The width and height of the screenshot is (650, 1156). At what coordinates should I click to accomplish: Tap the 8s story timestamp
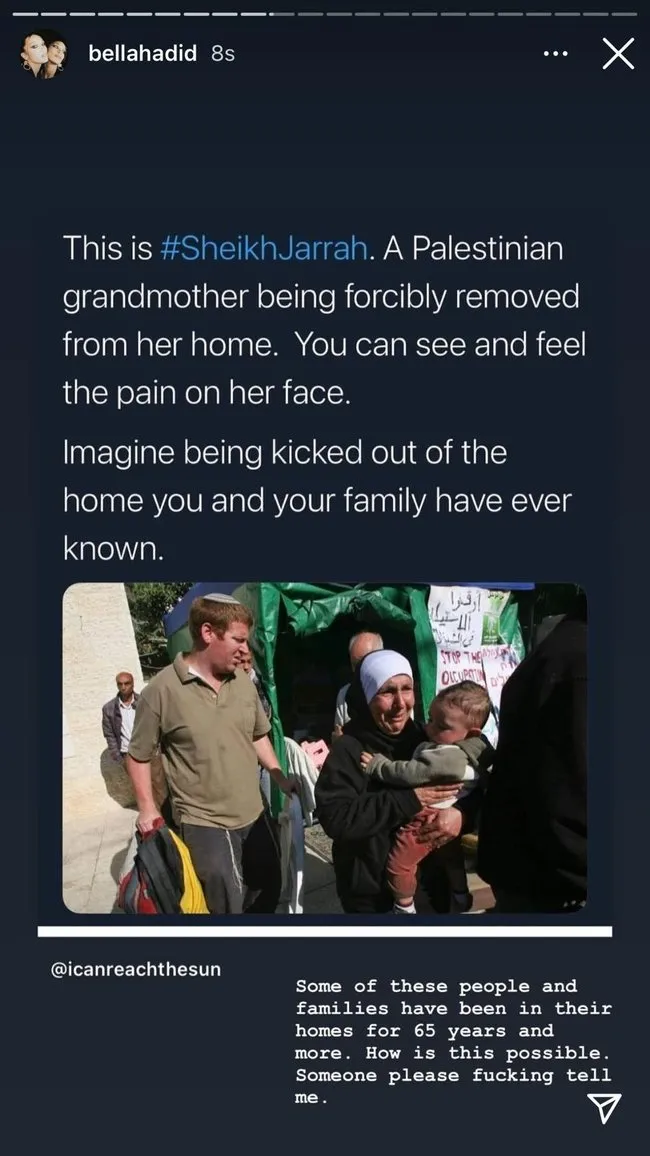(223, 54)
